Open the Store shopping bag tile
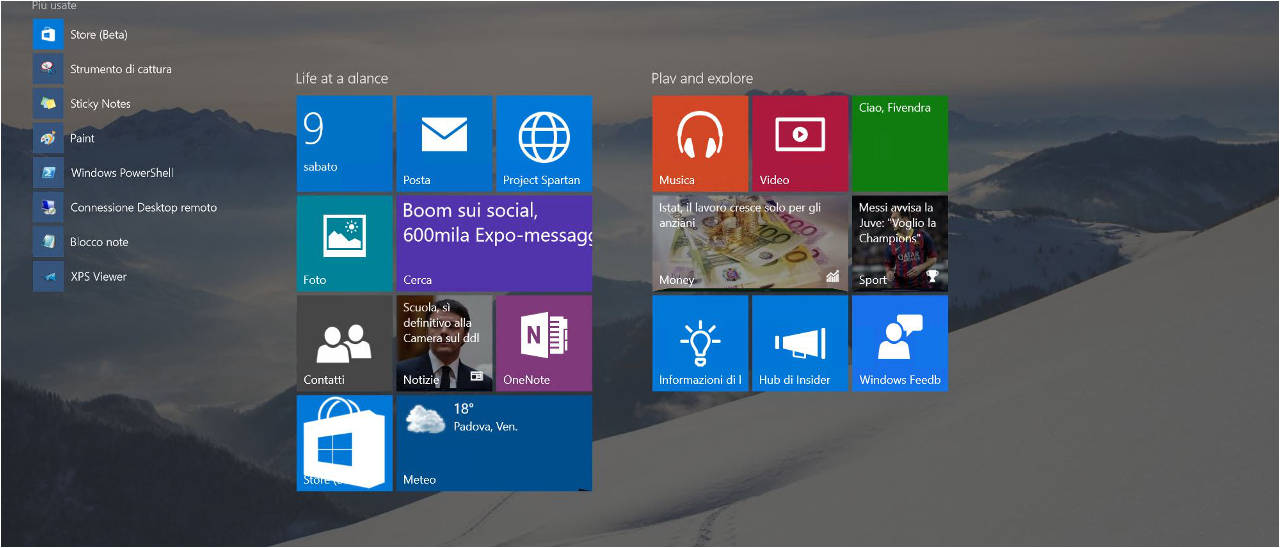The height and width of the screenshot is (548, 1280). 344,443
